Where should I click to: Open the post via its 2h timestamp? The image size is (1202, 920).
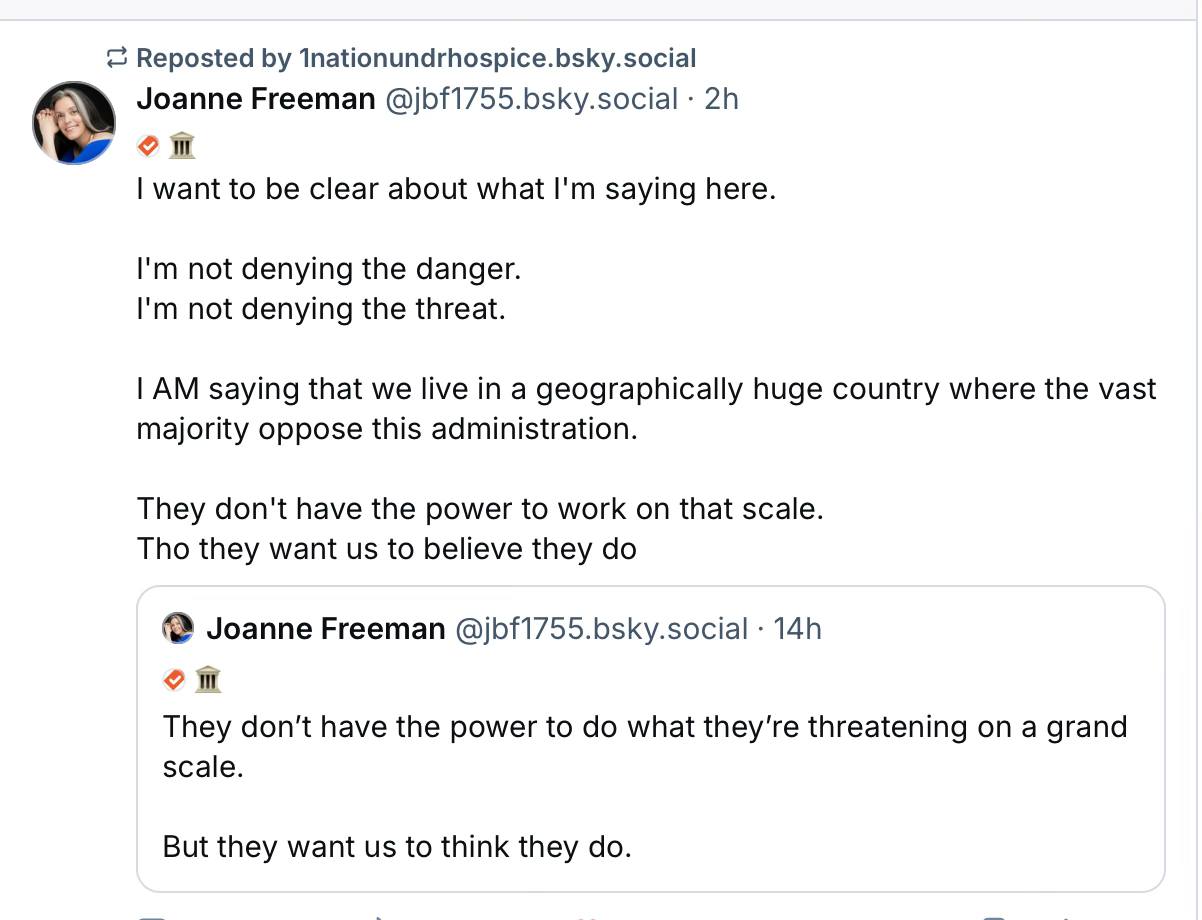tap(722, 99)
